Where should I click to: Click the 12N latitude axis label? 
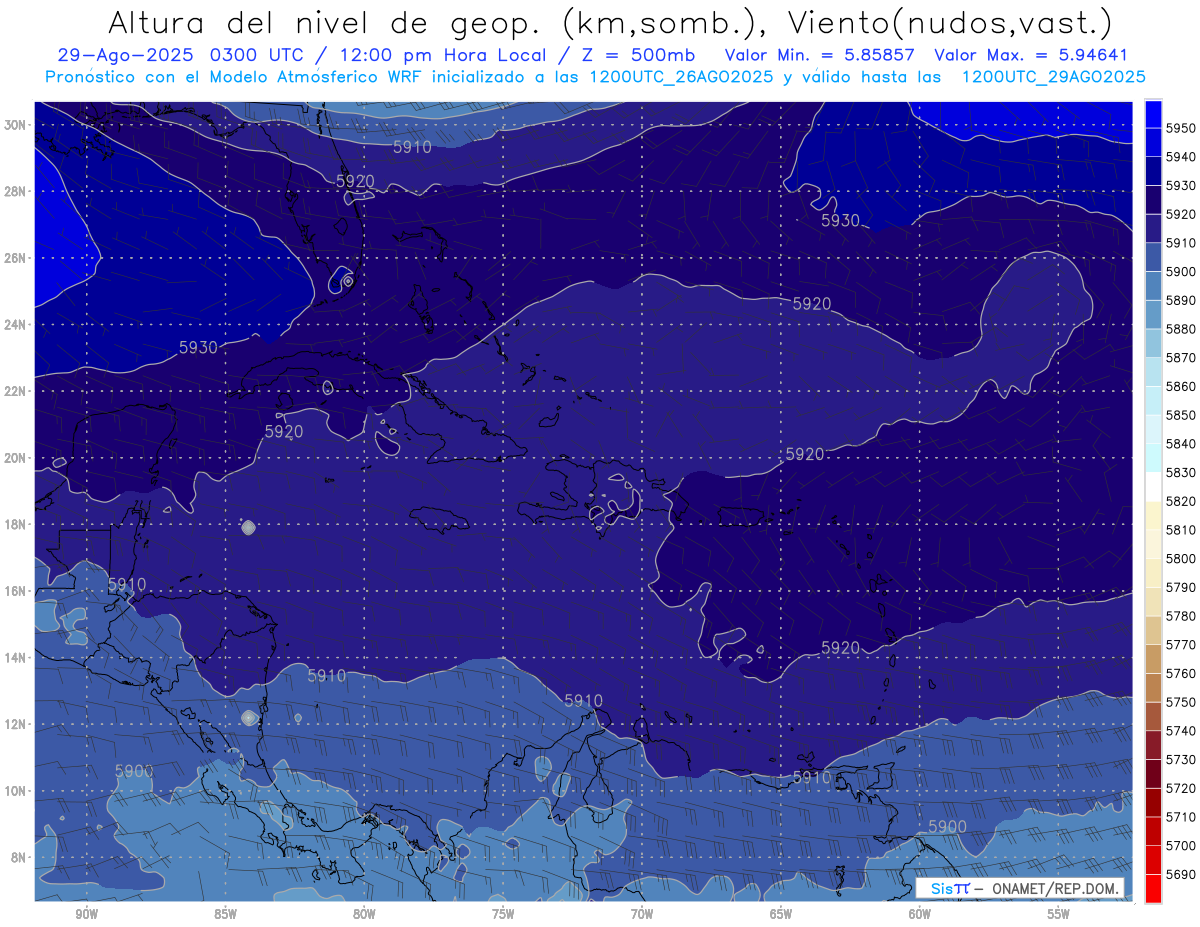point(15,724)
